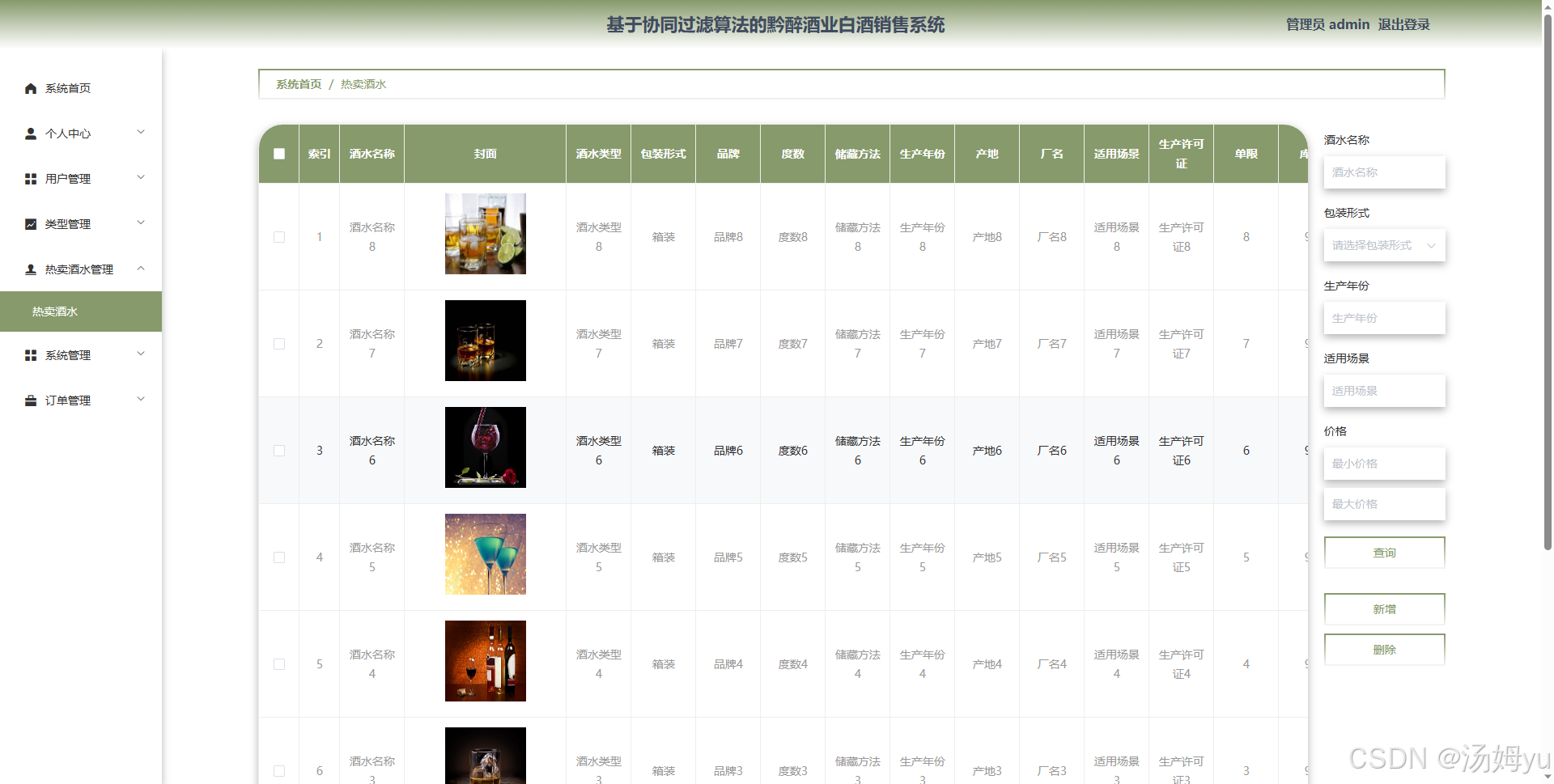
Task: Expand the 订单管理 menu chevron
Action: point(141,399)
